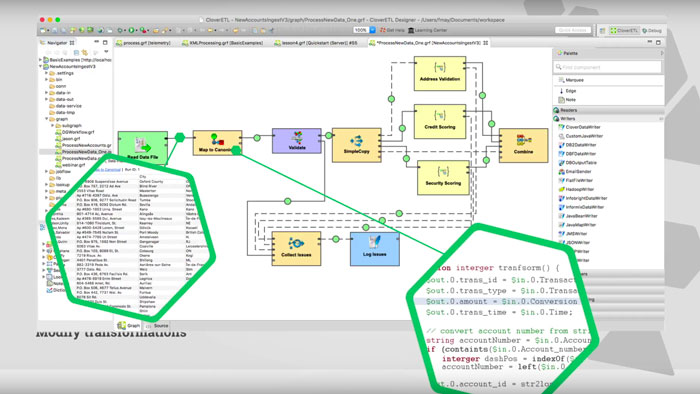Click the SimpleCopy component node
Viewport: 700px width, 394px height.
(356, 145)
